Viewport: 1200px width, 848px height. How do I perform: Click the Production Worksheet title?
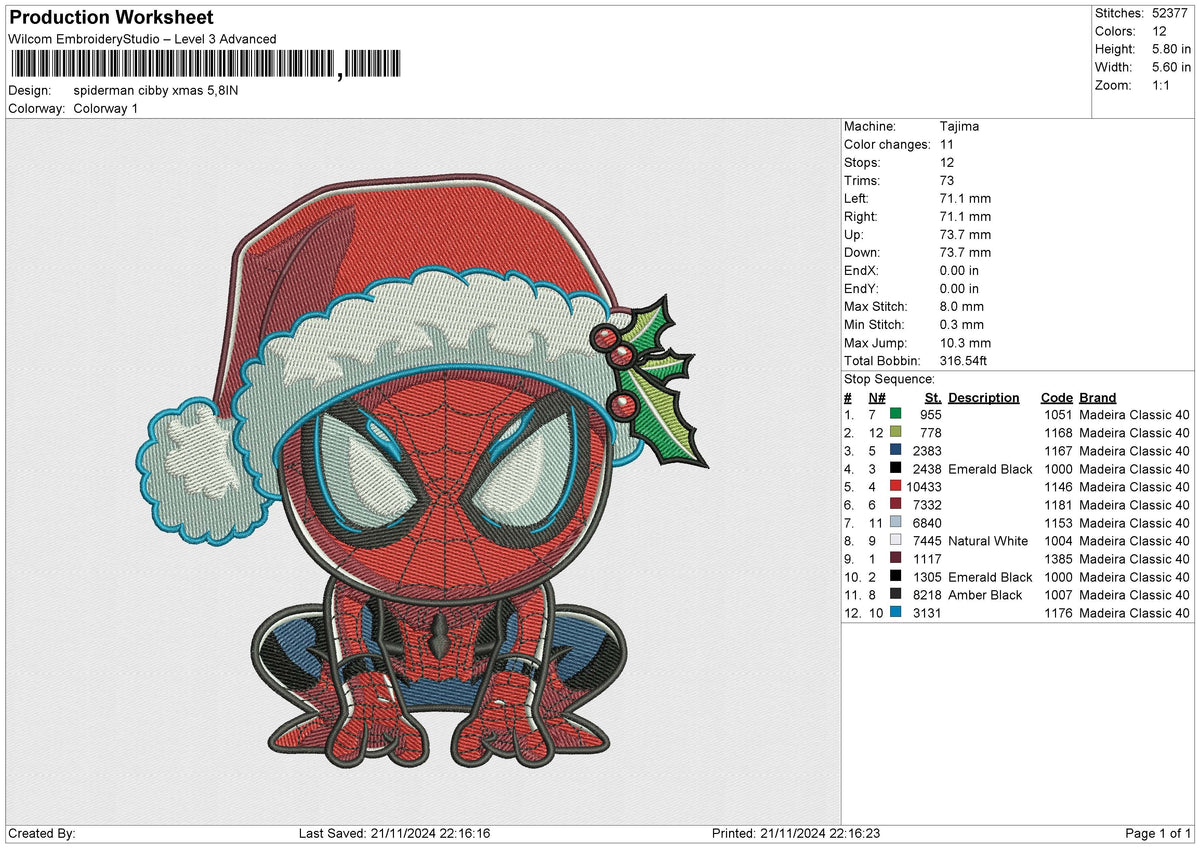coord(111,18)
